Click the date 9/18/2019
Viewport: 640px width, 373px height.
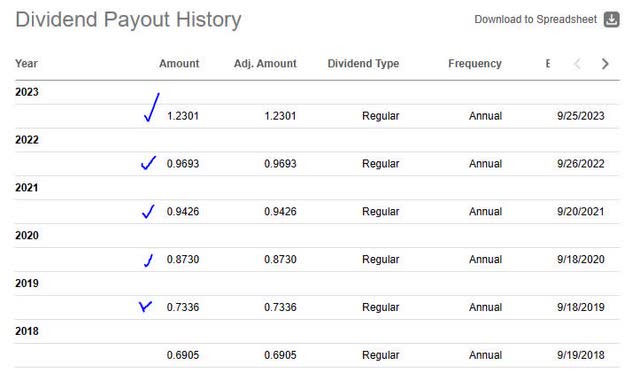pos(581,307)
